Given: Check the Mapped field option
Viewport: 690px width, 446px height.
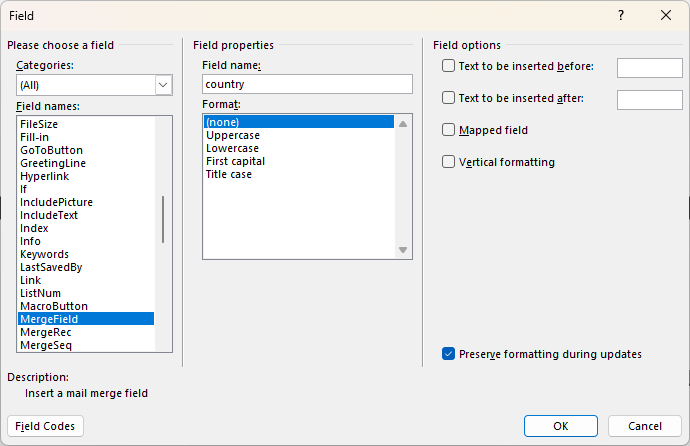Looking at the screenshot, I should tap(449, 130).
